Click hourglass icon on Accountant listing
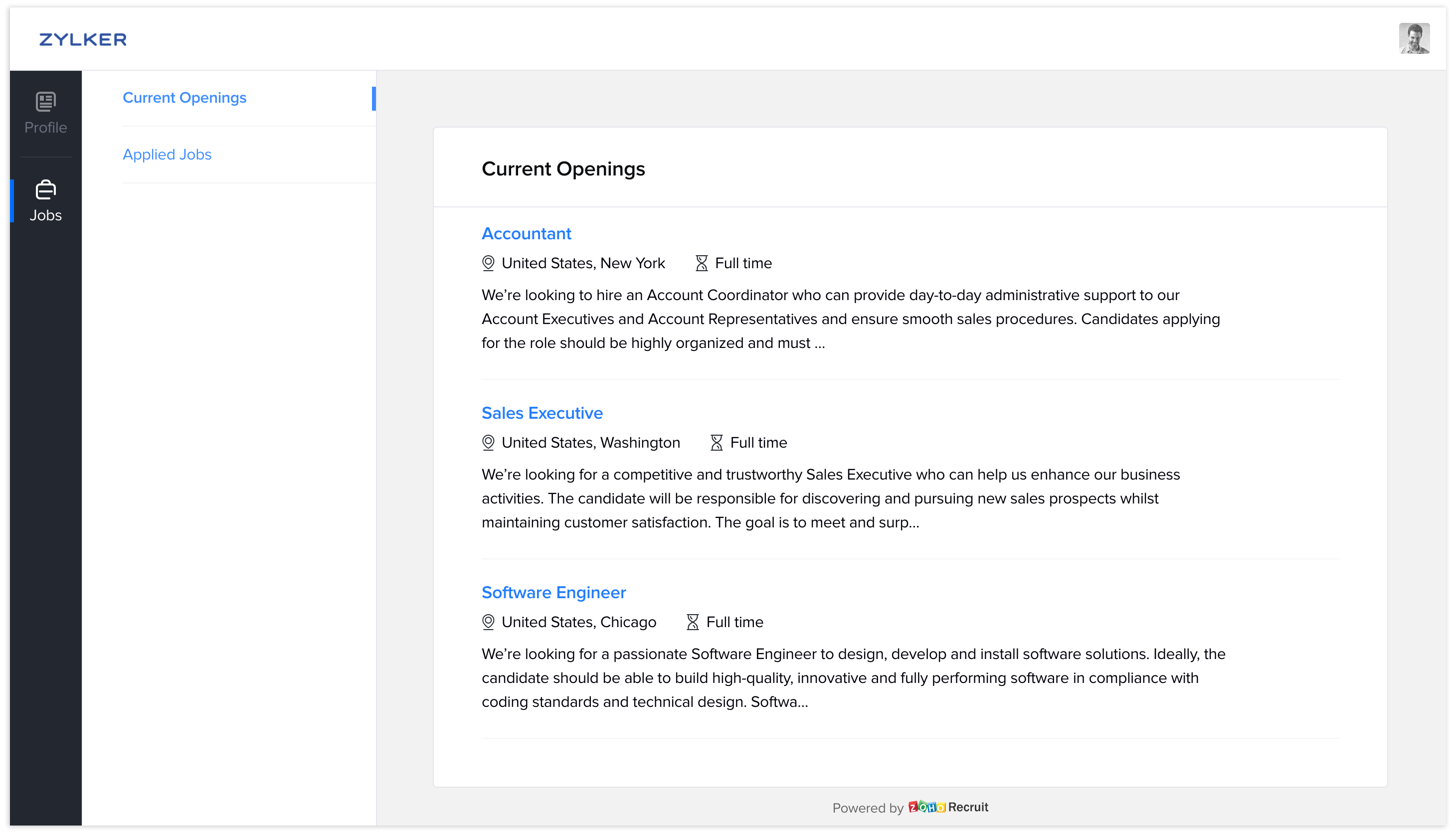Image resolution: width=1456 pixels, height=833 pixels. pyautogui.click(x=702, y=263)
